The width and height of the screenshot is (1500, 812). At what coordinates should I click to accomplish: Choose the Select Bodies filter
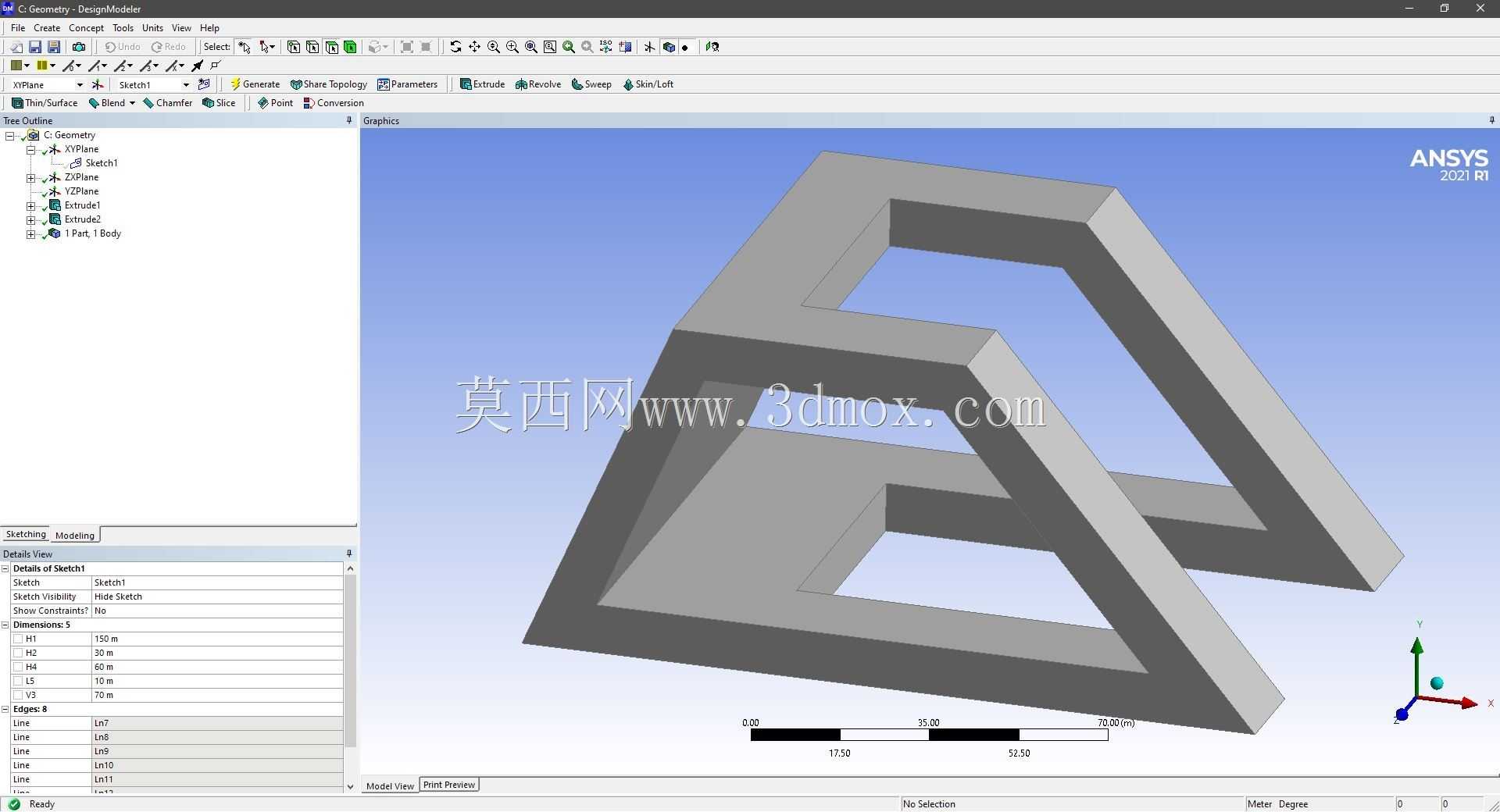coord(350,47)
